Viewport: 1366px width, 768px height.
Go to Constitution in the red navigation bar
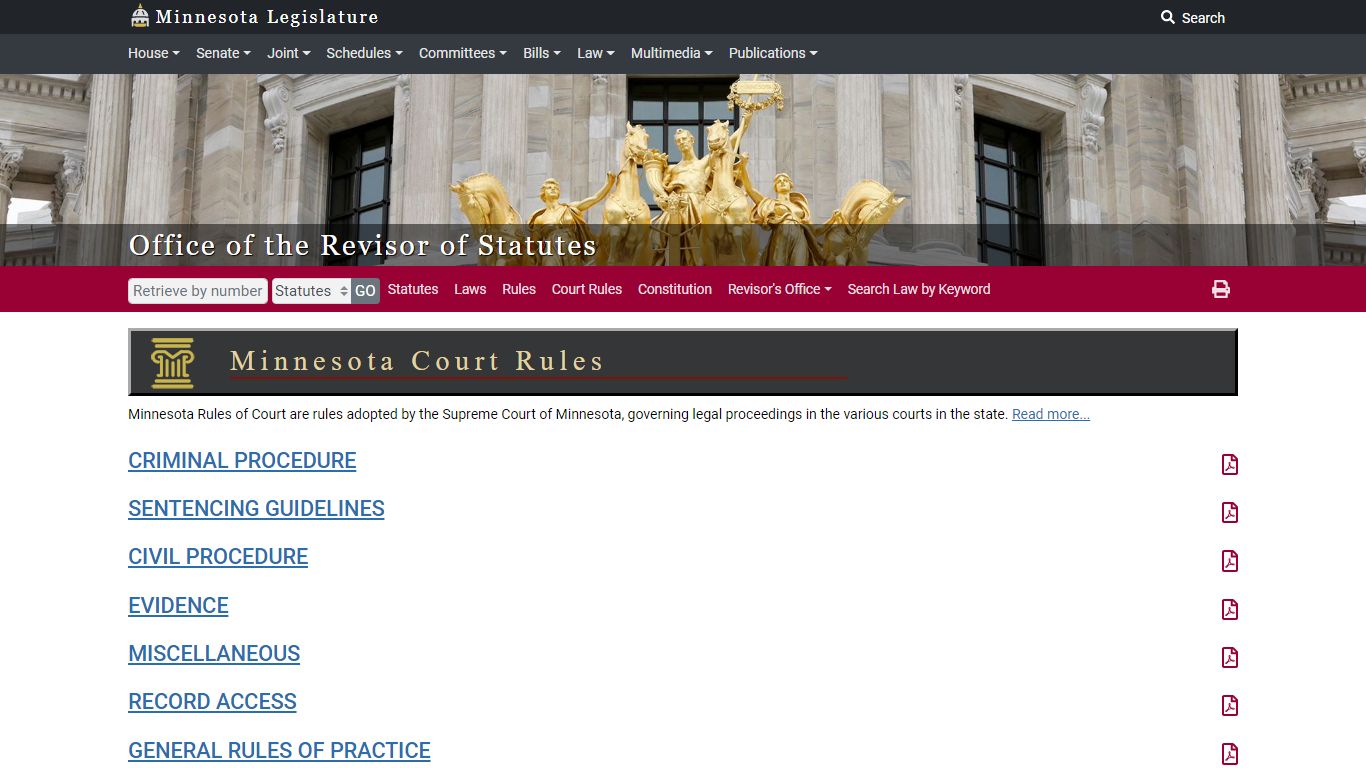click(x=675, y=289)
